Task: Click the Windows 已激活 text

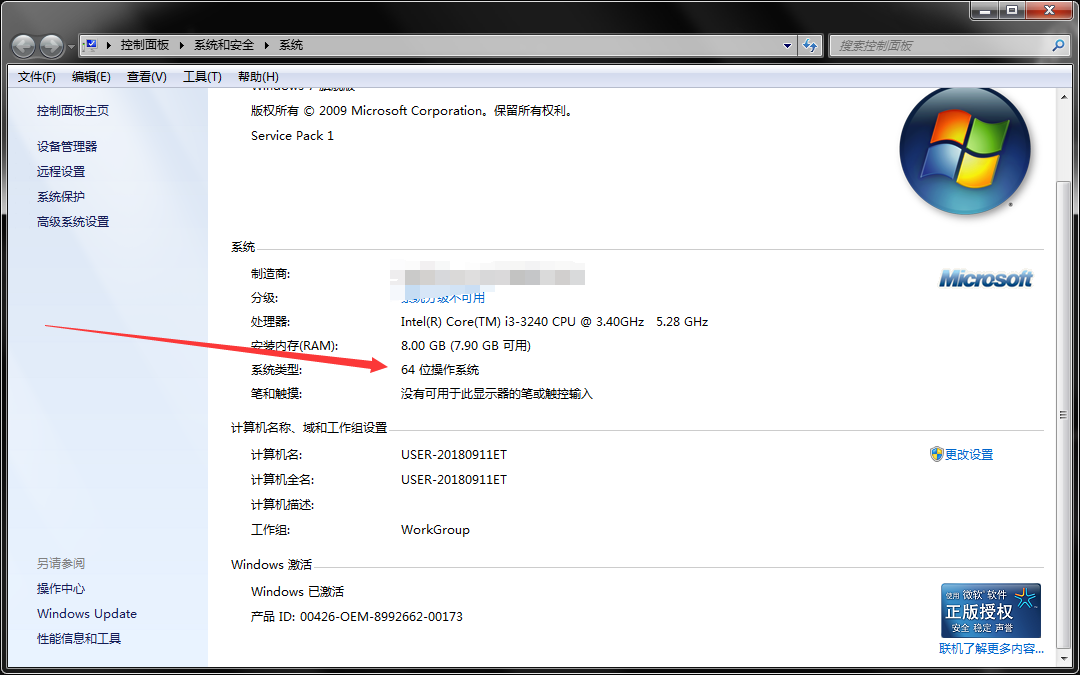Action: [297, 591]
